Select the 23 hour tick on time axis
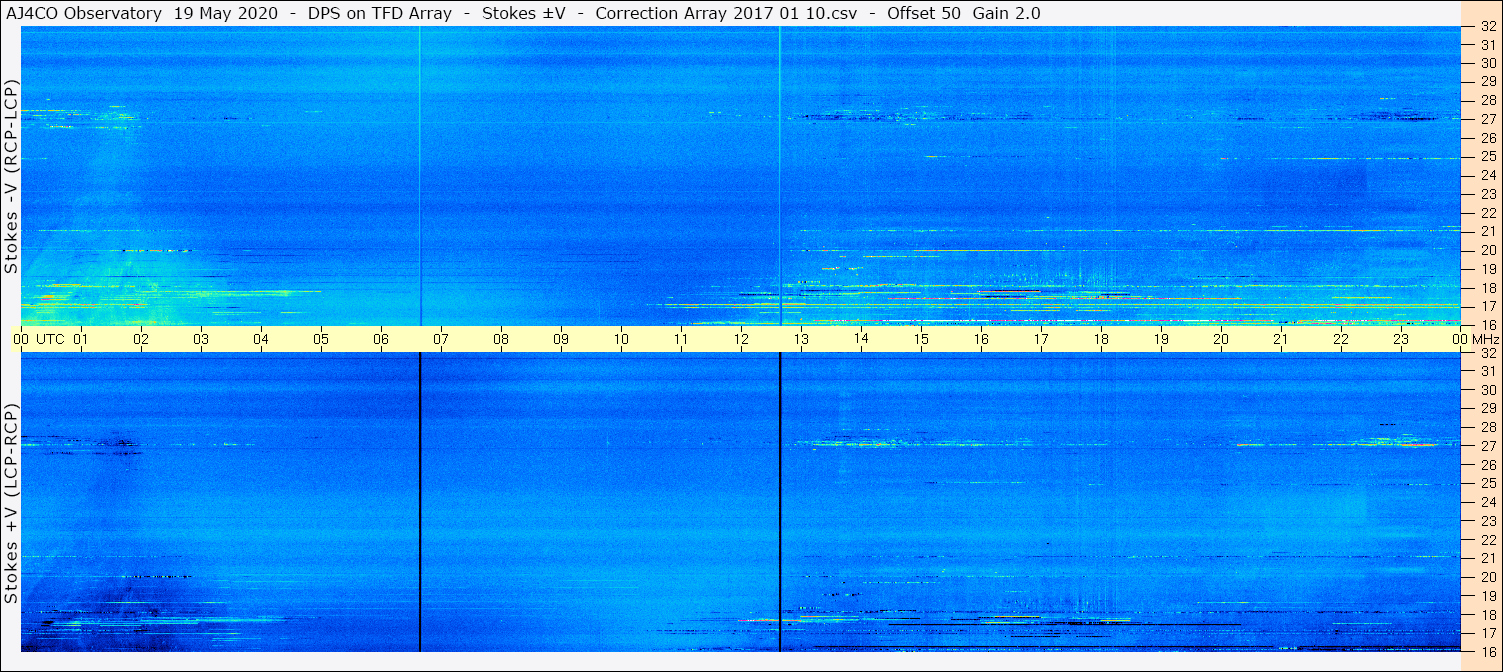Viewport: 1503px width, 672px height. tap(1401, 339)
